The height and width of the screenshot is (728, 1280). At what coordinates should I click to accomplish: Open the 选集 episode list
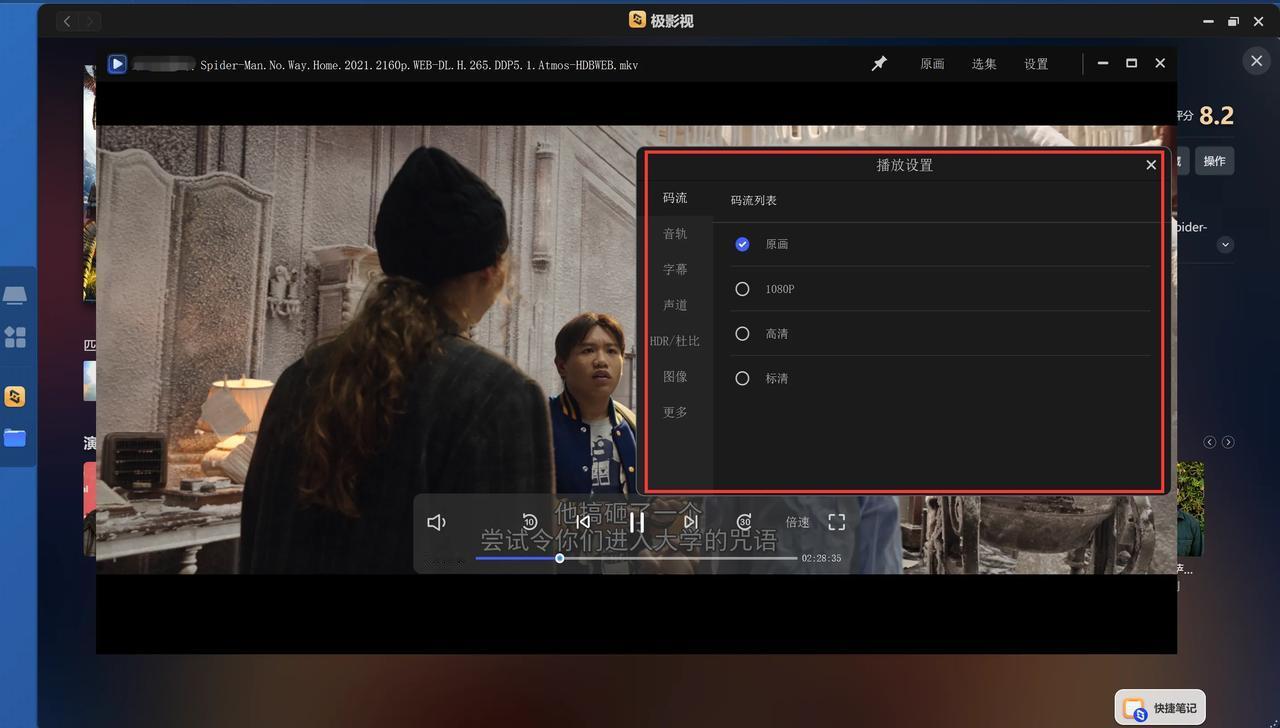pos(984,64)
